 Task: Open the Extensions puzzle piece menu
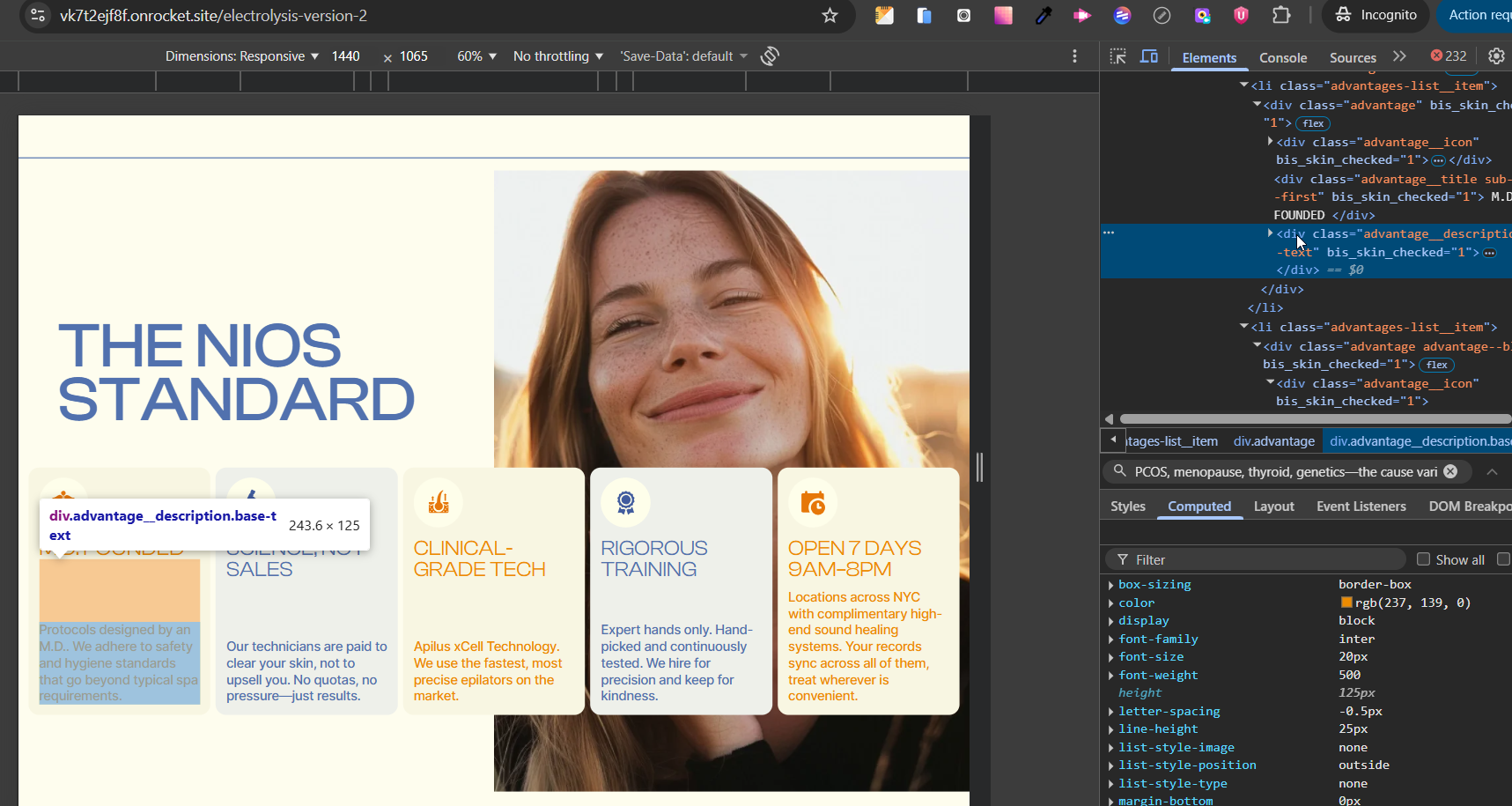coord(1281,15)
